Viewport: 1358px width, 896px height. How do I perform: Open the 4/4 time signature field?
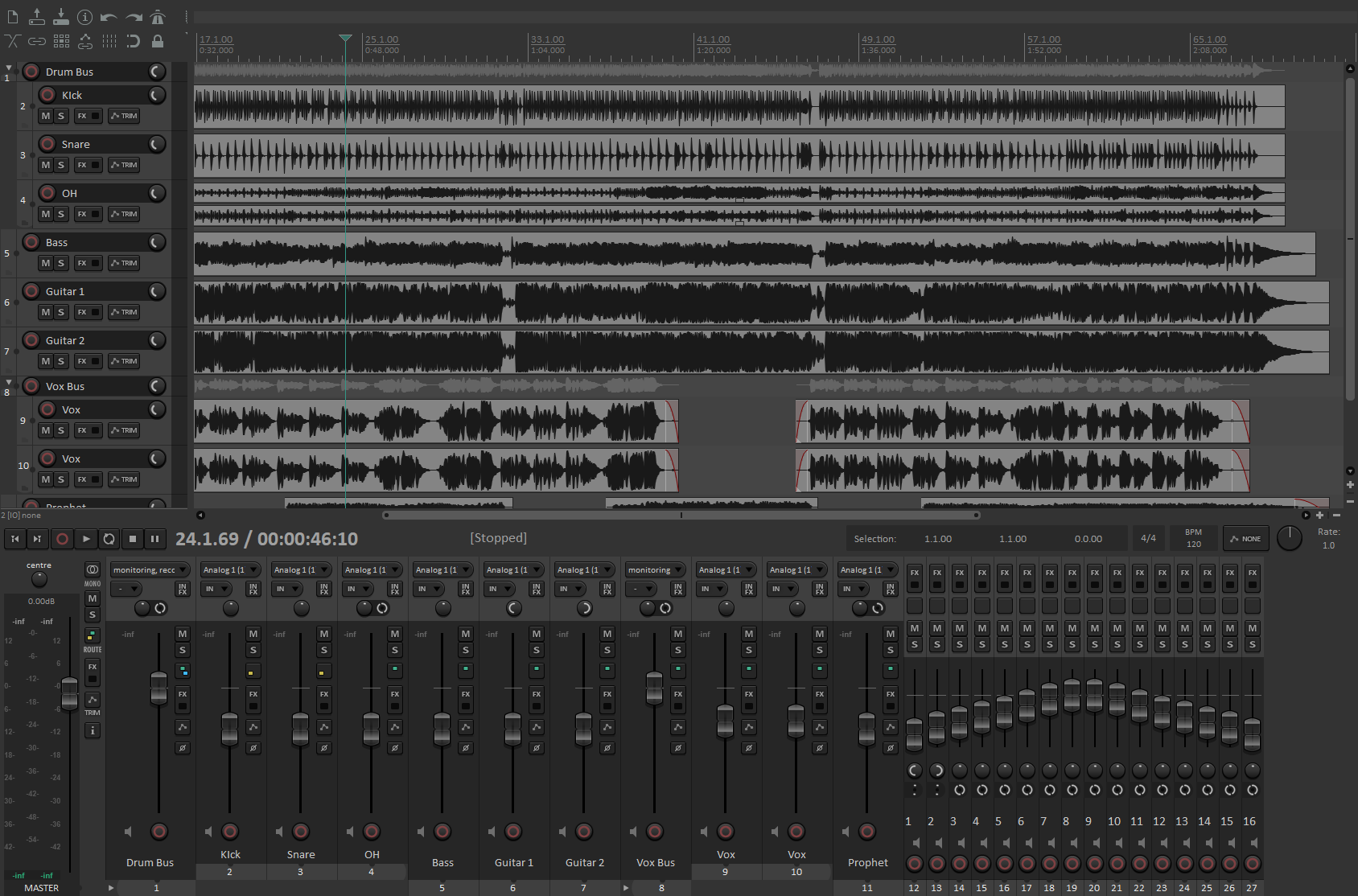pyautogui.click(x=1148, y=538)
